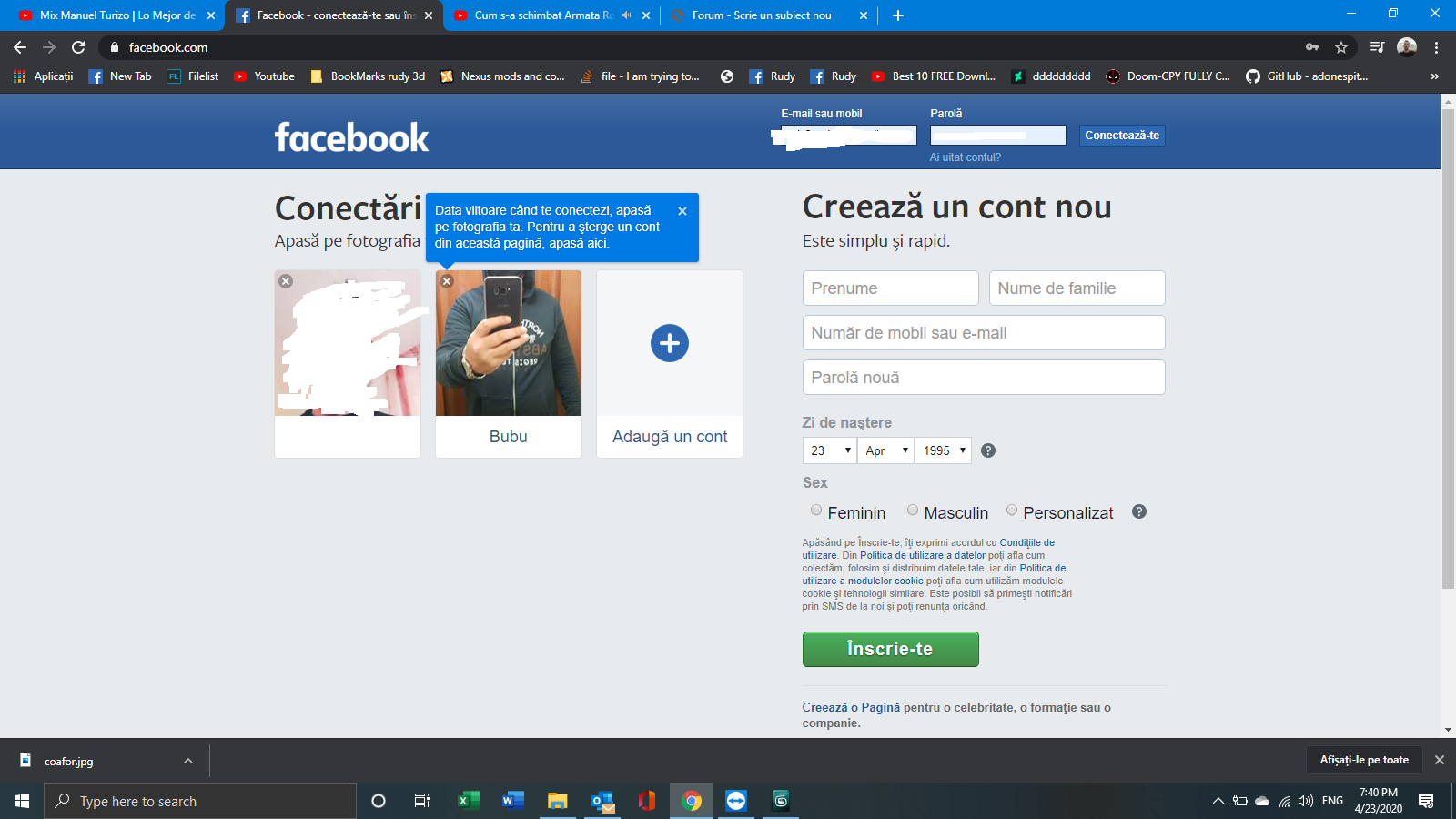Open the GitHub - adonespit bookmark
The image size is (1456, 819).
click(x=1307, y=76)
